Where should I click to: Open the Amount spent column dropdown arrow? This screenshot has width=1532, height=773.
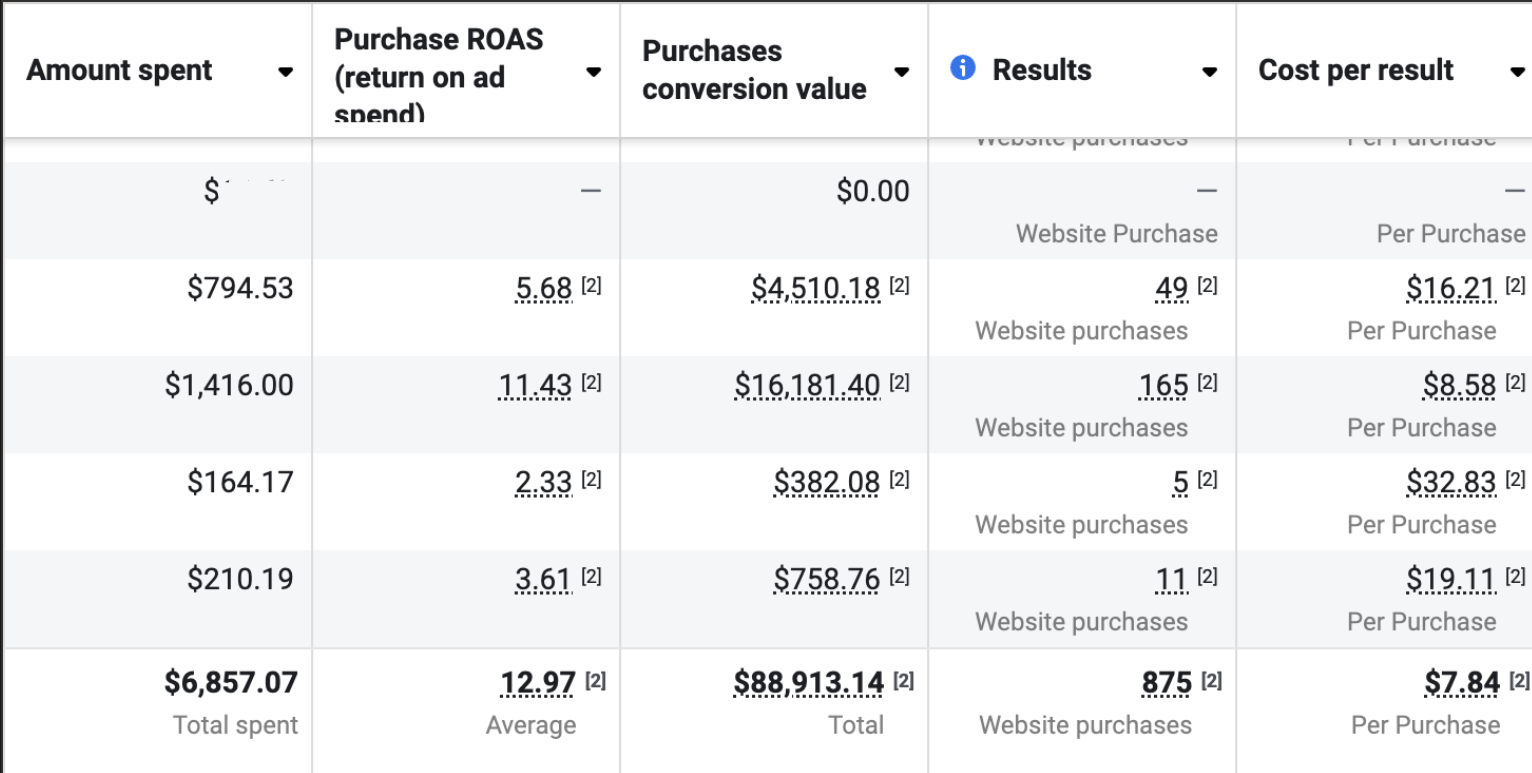285,72
